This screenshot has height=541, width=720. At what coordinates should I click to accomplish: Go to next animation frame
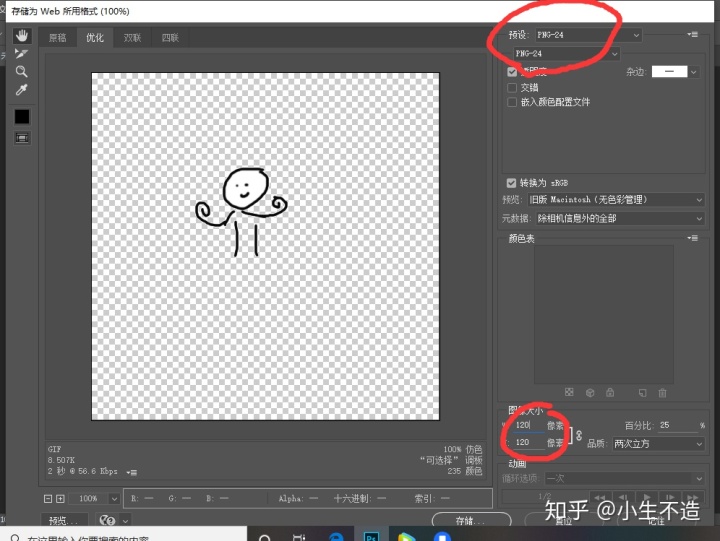[670, 497]
